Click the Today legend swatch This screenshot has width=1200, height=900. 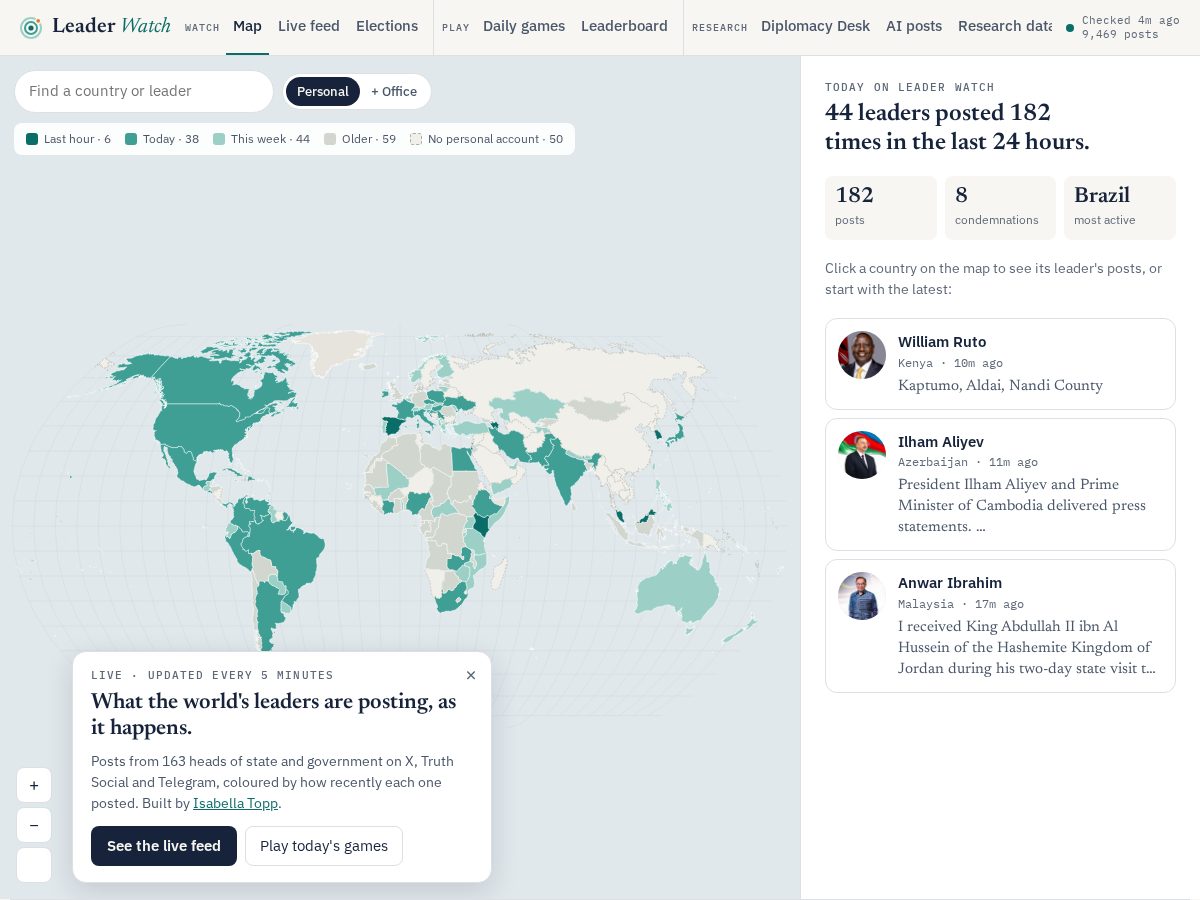tap(131, 139)
